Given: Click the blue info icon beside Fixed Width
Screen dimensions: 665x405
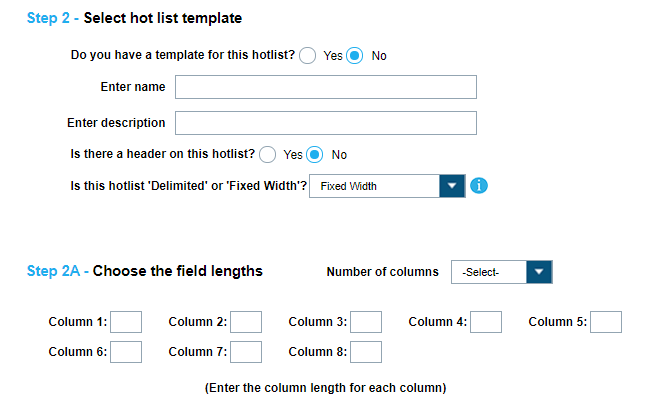Looking at the screenshot, I should [478, 186].
